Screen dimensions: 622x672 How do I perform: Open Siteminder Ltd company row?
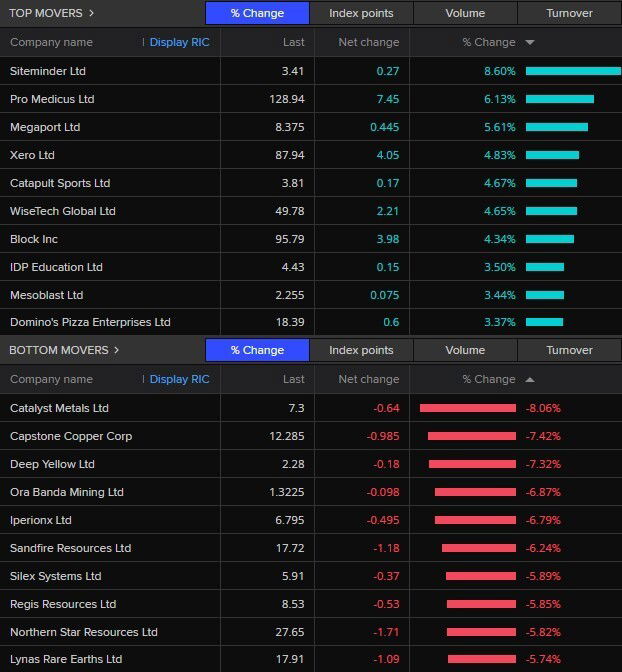(x=48, y=71)
